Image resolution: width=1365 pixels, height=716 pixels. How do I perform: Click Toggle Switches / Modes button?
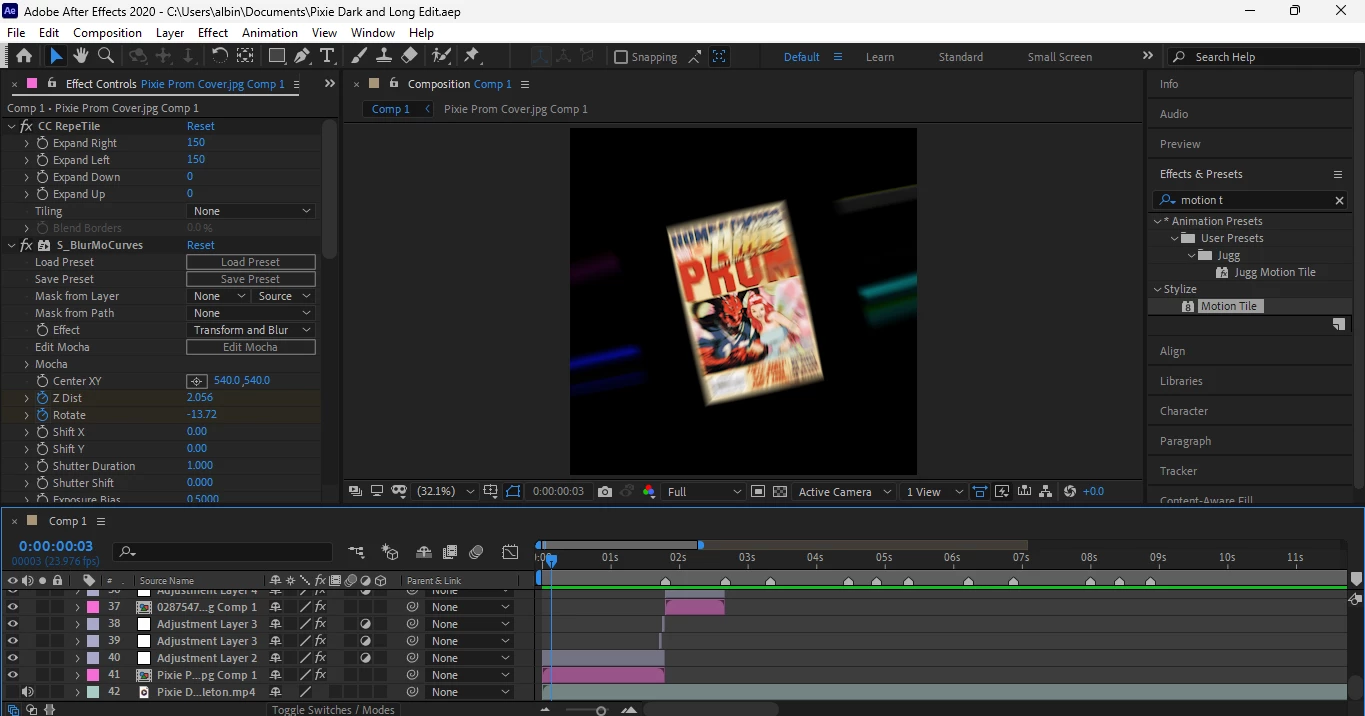(333, 709)
